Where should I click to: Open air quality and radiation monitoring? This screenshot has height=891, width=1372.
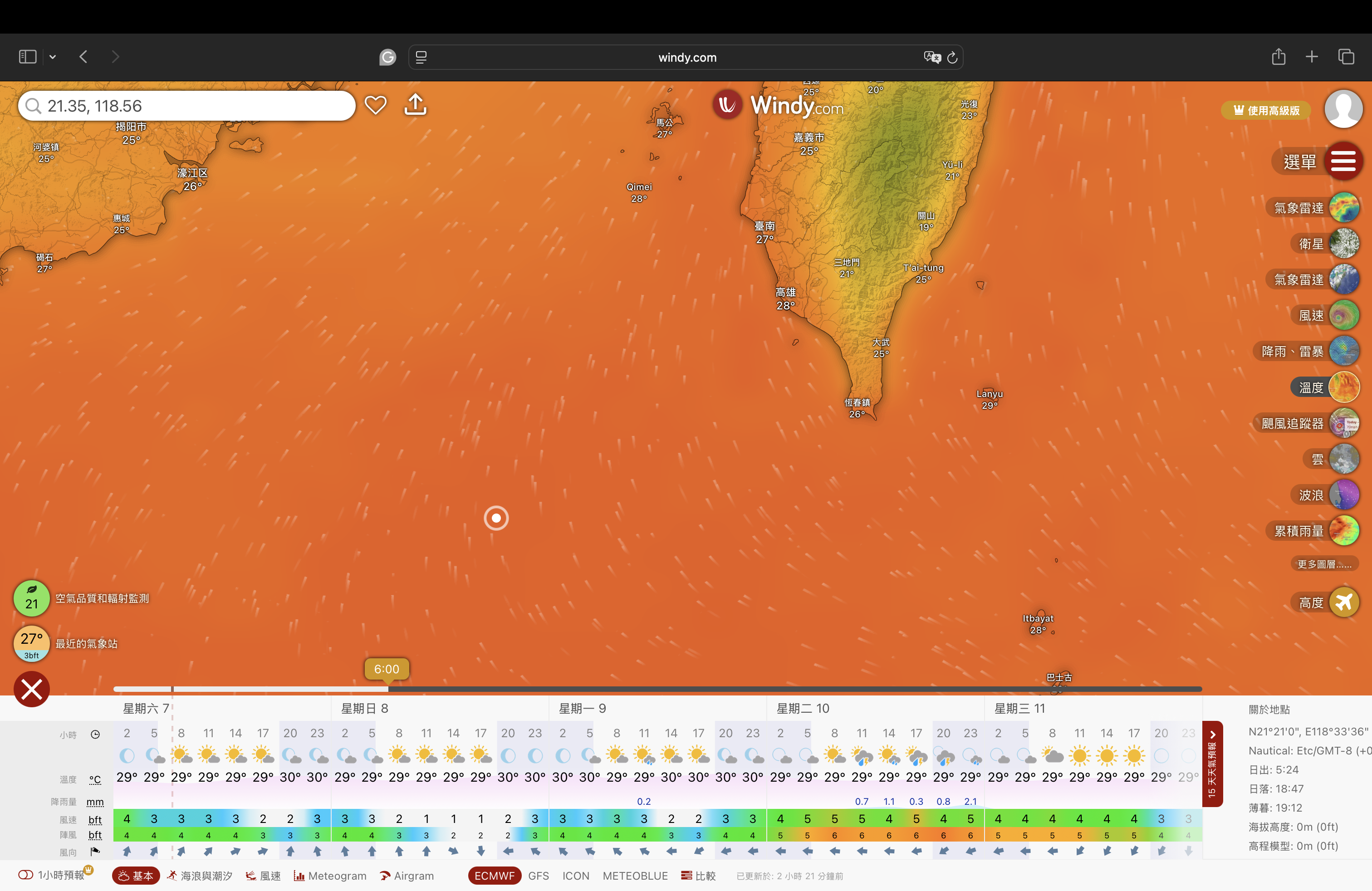[32, 598]
